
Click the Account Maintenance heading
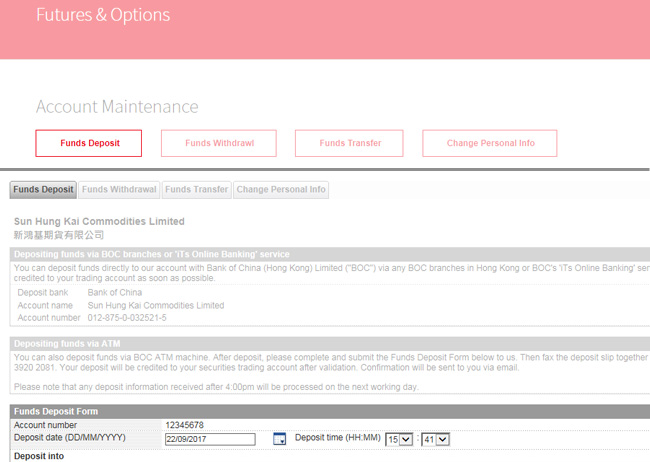[117, 107]
